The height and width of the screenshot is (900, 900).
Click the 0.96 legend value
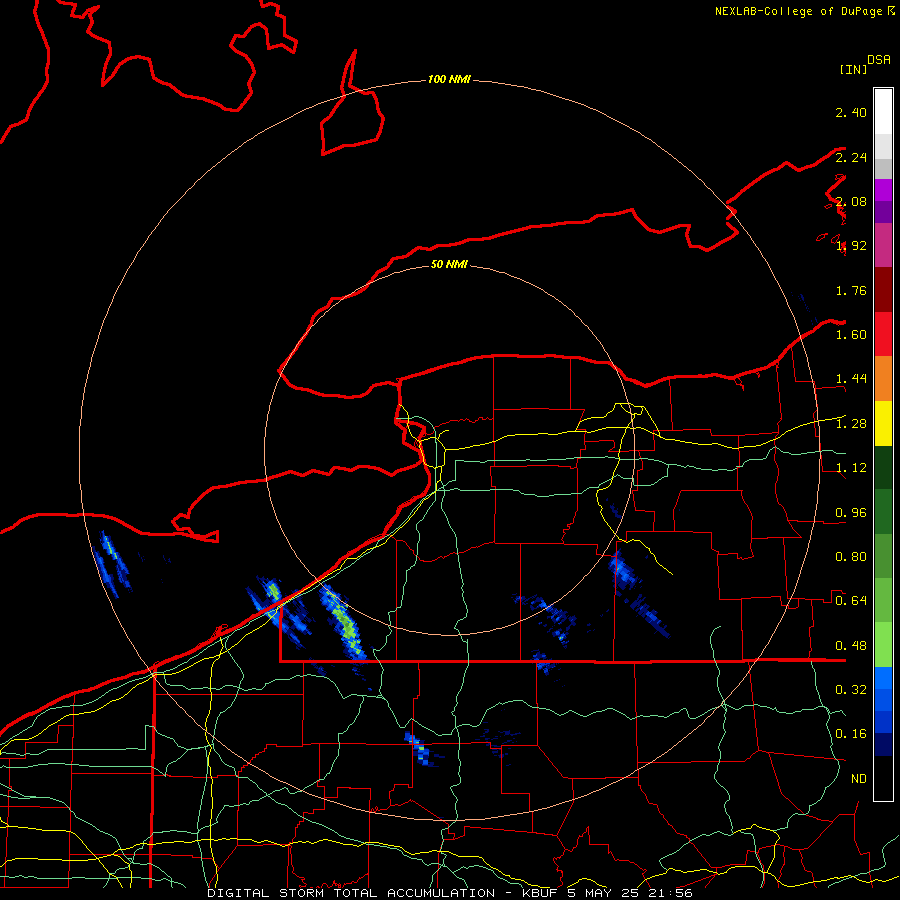click(851, 513)
